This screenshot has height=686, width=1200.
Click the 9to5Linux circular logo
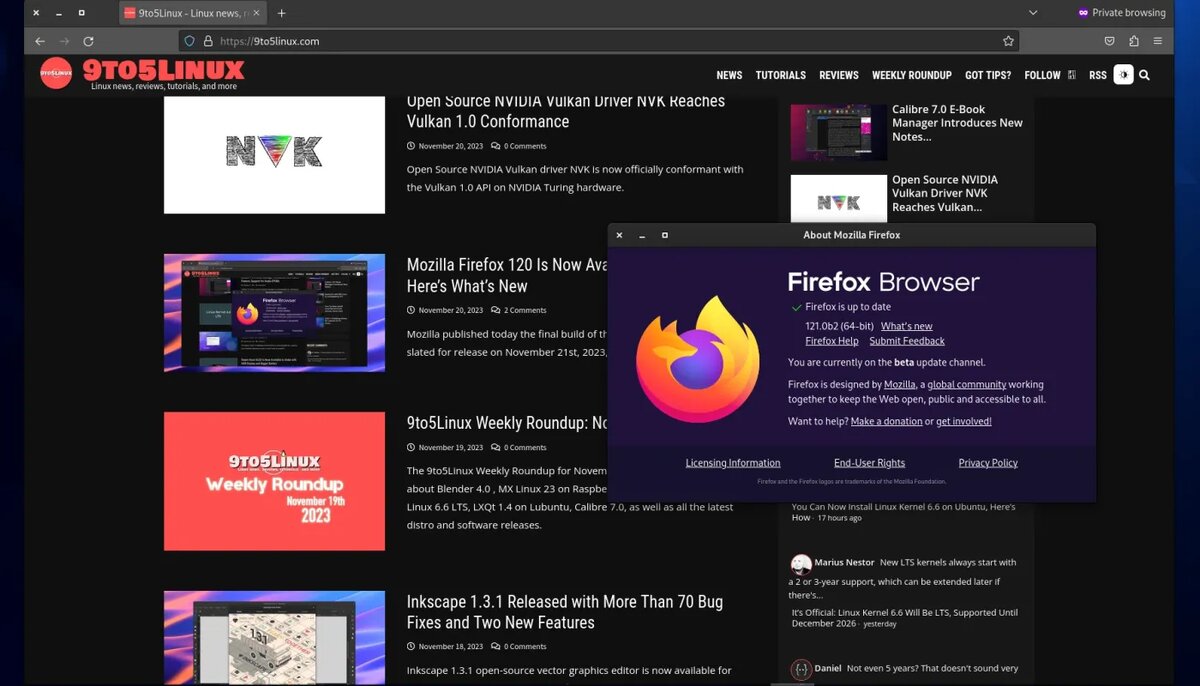pyautogui.click(x=56, y=73)
